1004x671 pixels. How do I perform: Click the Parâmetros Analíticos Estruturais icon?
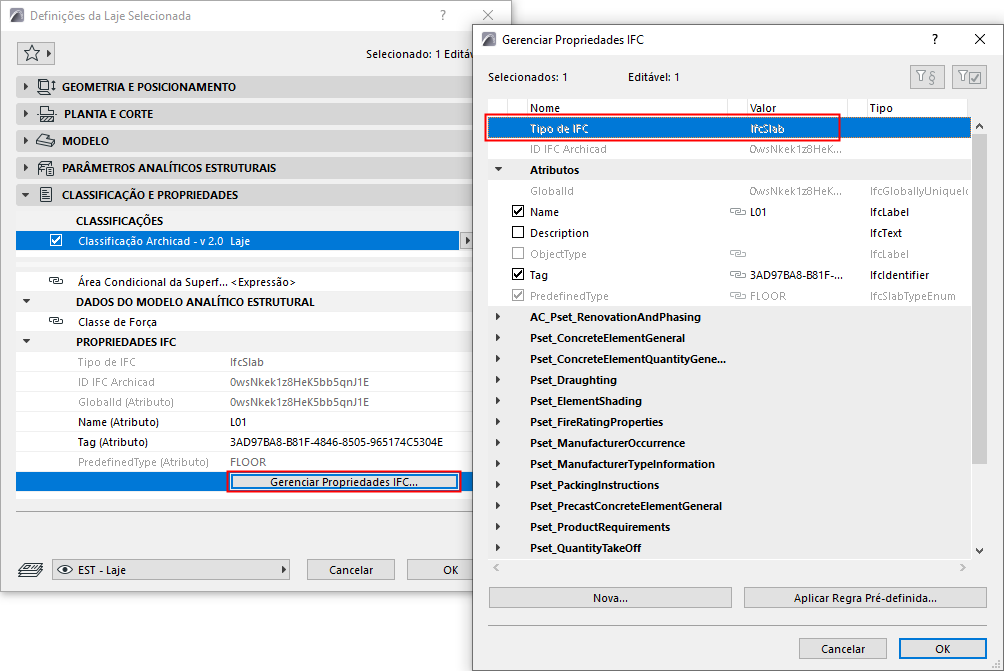click(x=45, y=168)
